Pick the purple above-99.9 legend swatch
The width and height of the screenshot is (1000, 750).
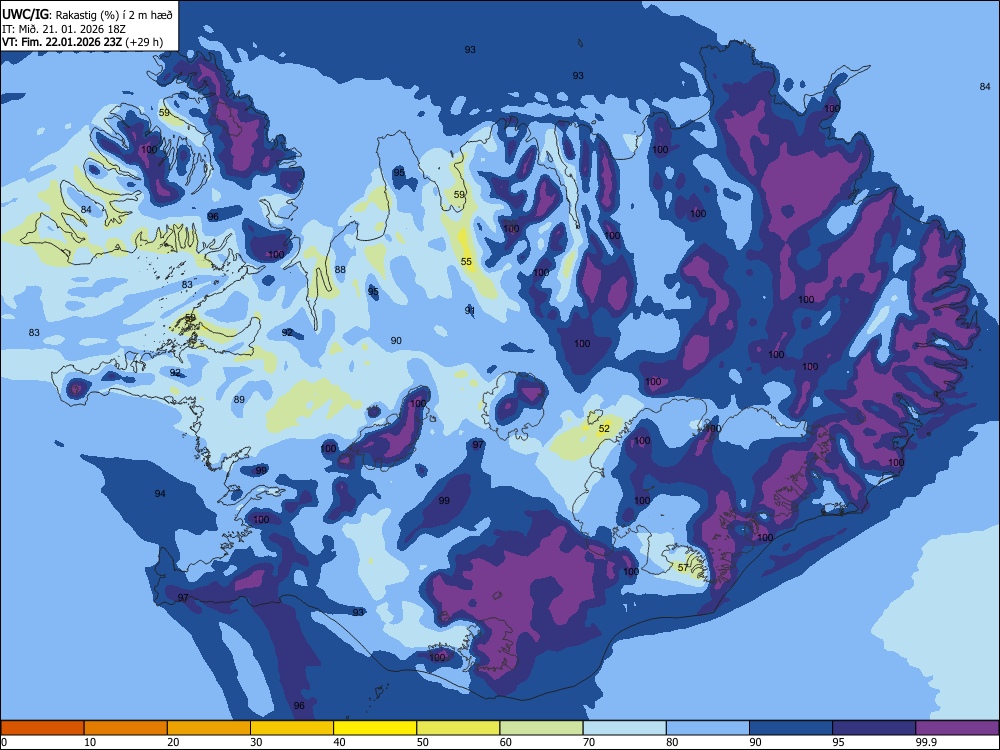(x=957, y=728)
